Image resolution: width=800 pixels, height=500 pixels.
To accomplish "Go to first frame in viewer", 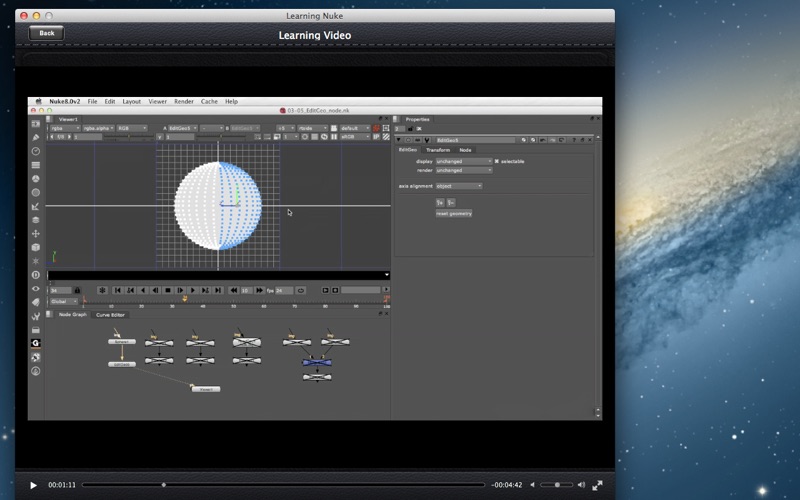I will [118, 290].
